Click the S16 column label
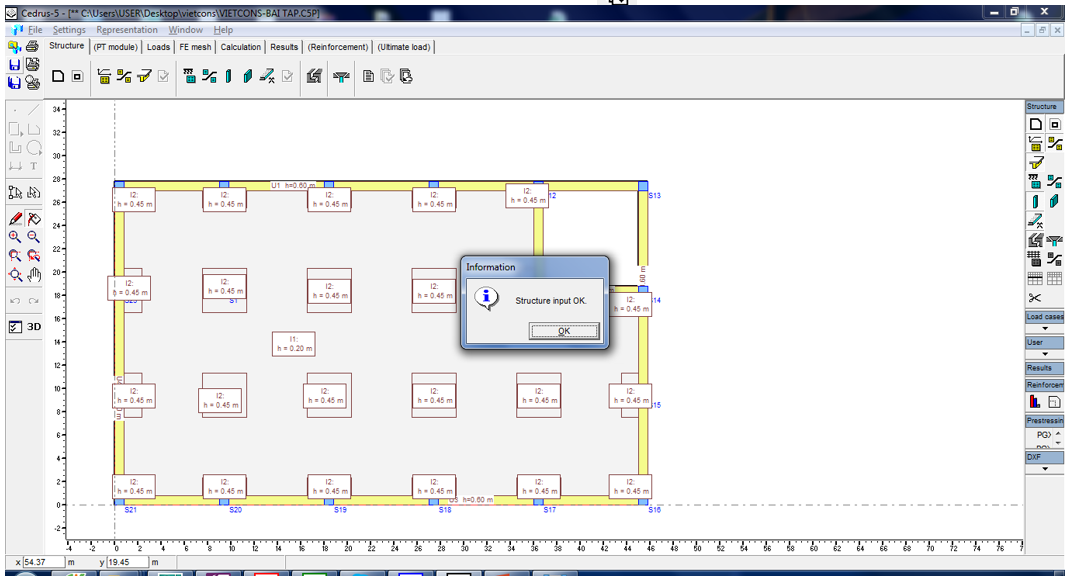Image resolution: width=1068 pixels, height=580 pixels. click(x=655, y=510)
